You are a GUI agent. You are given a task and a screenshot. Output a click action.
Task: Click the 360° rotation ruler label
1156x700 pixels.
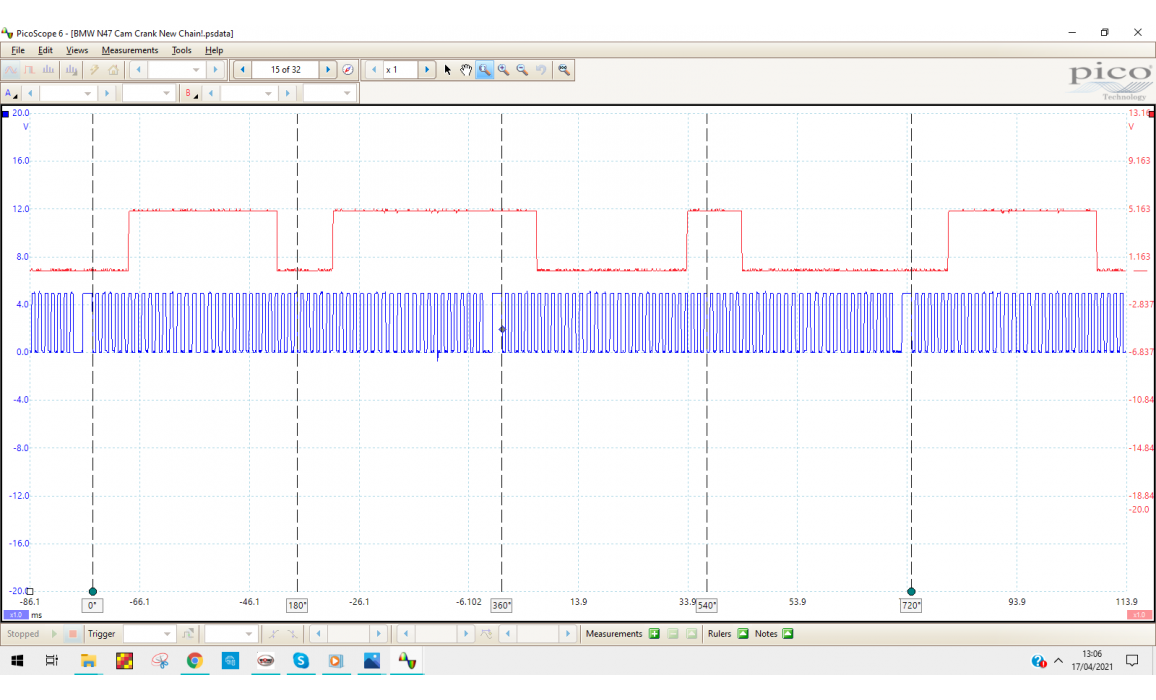coord(501,605)
